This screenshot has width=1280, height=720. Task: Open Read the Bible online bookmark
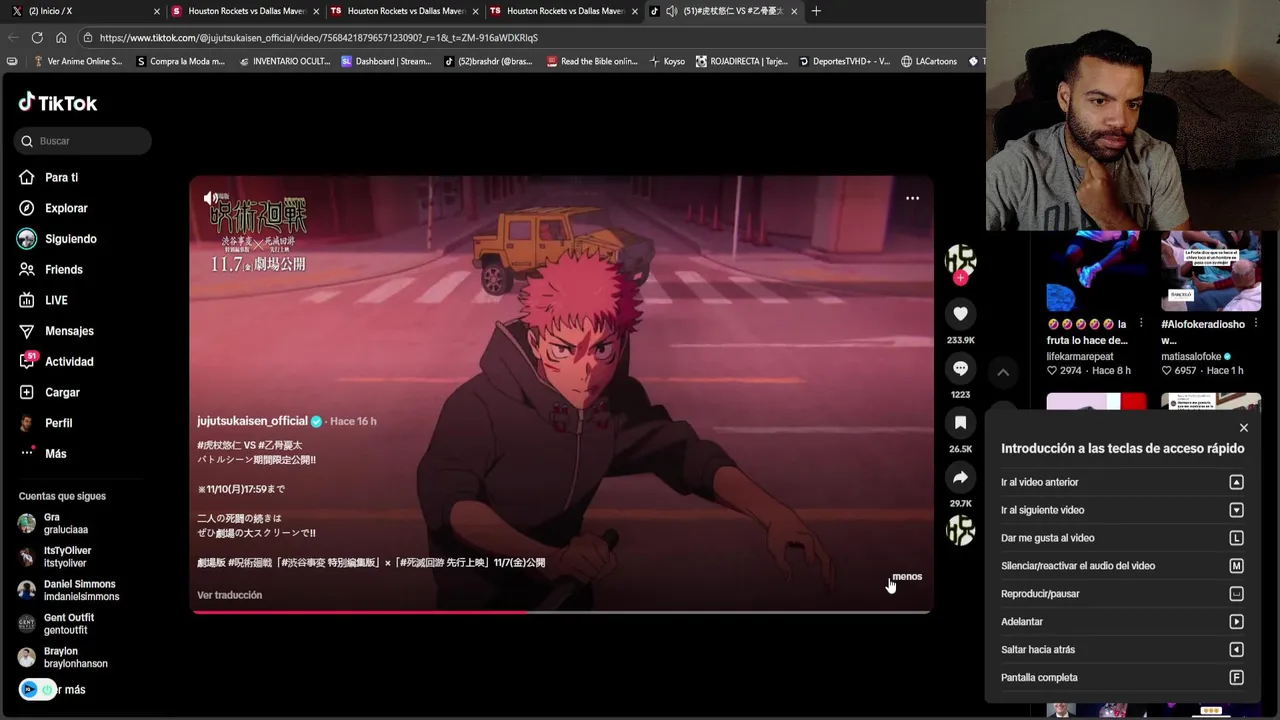(x=592, y=61)
